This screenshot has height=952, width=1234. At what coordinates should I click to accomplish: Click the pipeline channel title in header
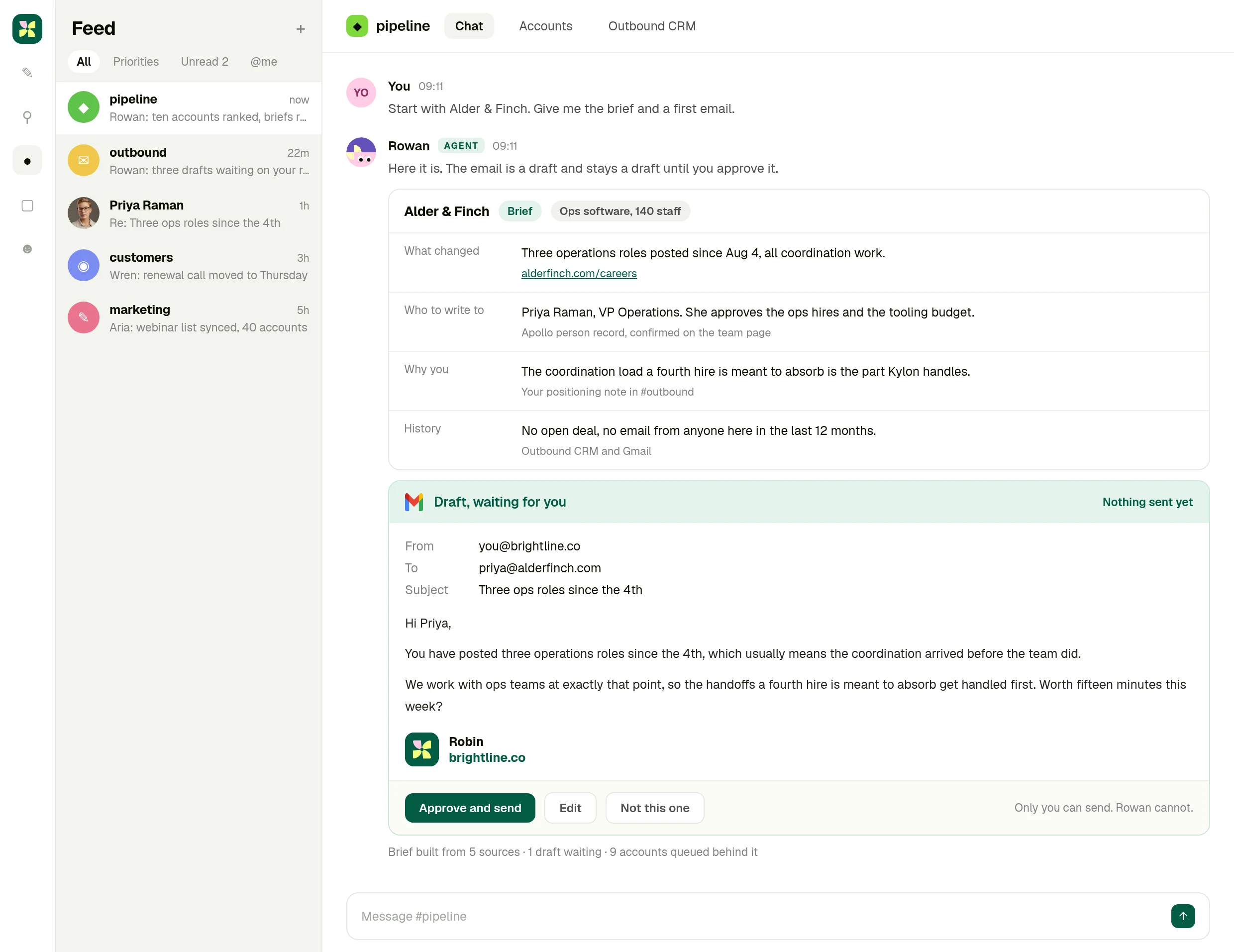[403, 26]
